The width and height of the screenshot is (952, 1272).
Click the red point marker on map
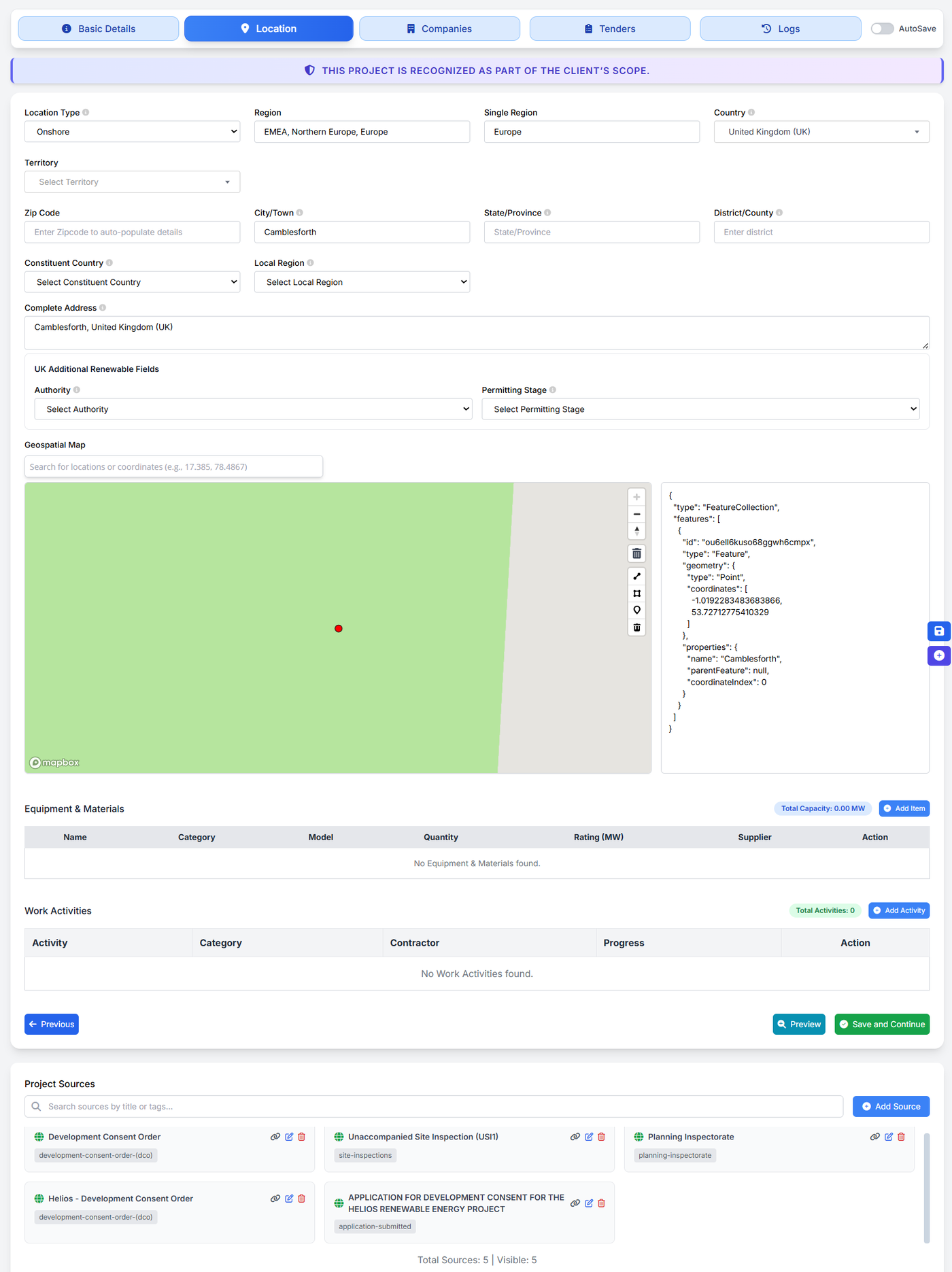(339, 629)
